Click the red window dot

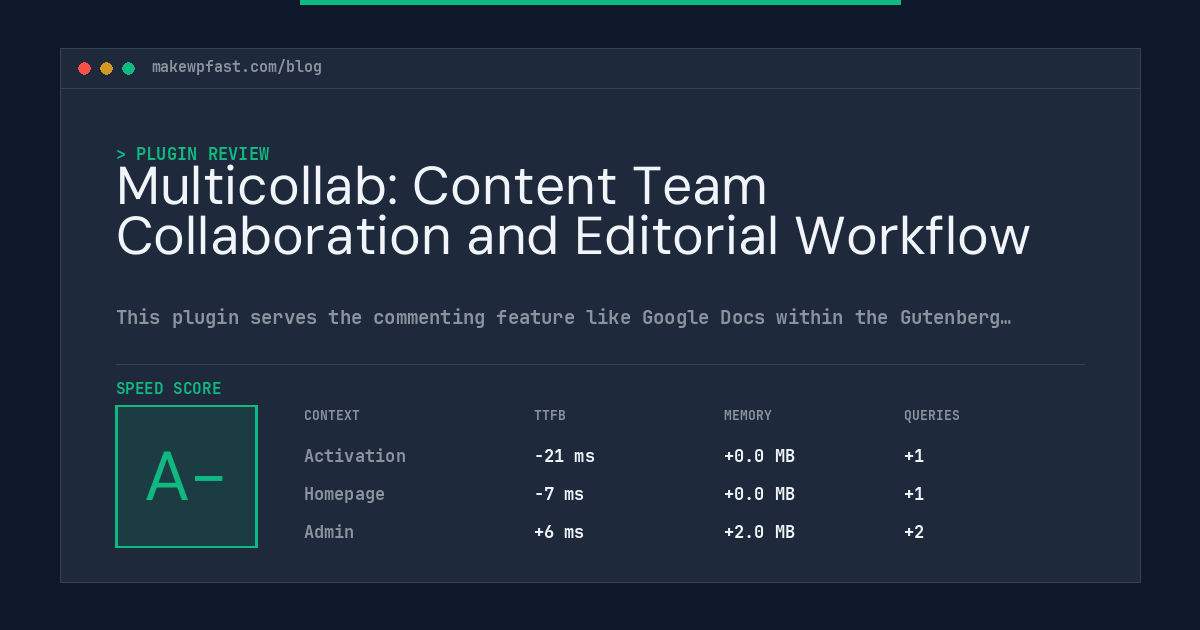coord(84,68)
